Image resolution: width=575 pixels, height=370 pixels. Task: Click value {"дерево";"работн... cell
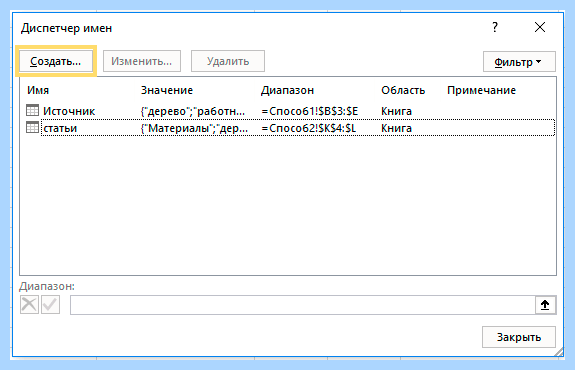click(193, 111)
